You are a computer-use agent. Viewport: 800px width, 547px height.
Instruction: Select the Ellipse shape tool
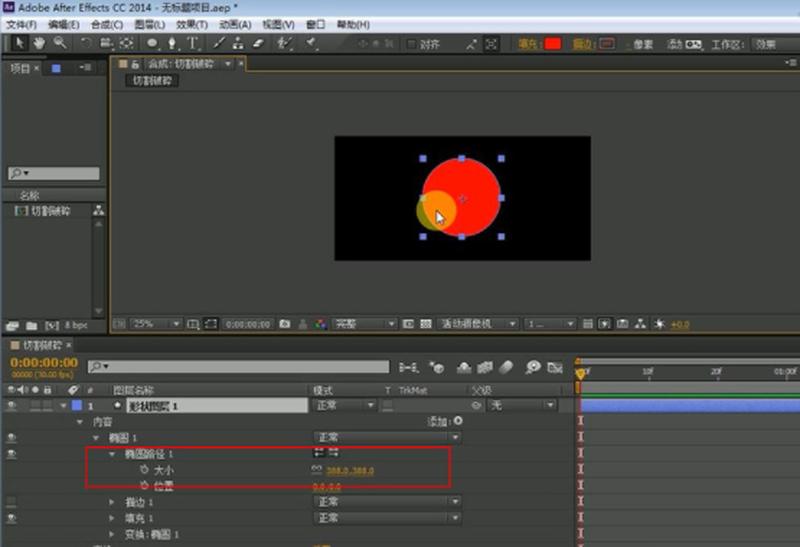(x=152, y=43)
